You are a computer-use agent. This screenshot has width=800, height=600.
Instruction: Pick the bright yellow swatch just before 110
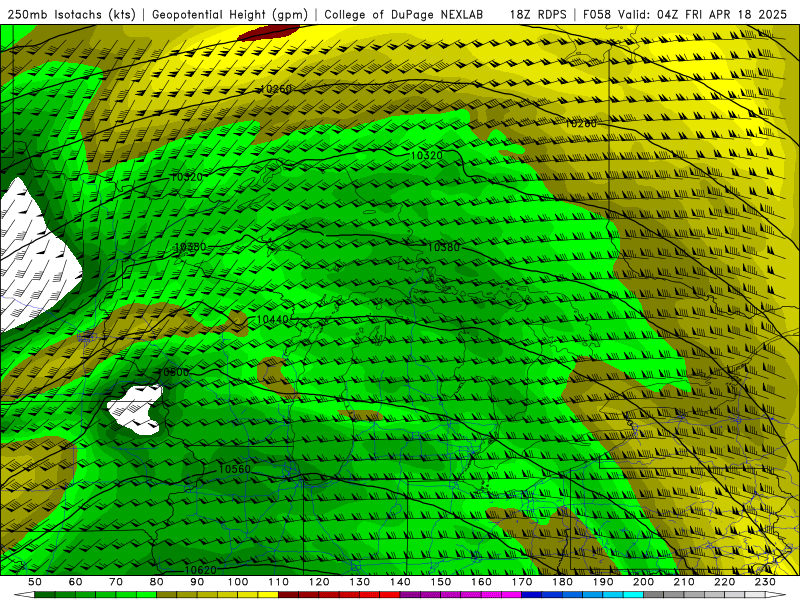pos(268,595)
